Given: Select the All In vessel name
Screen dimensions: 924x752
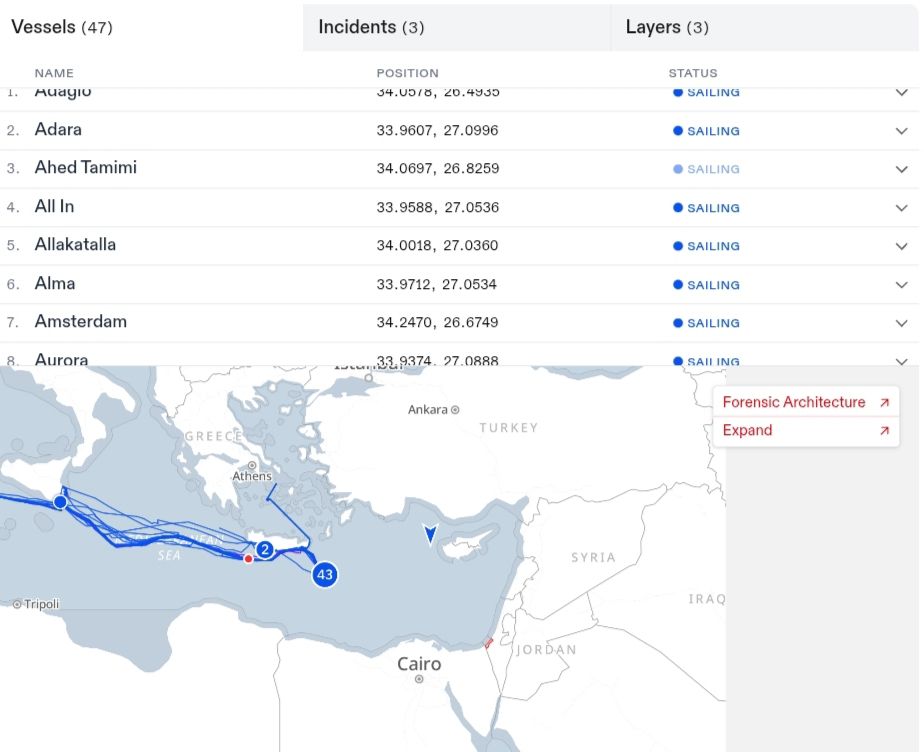Looking at the screenshot, I should click(x=54, y=206).
